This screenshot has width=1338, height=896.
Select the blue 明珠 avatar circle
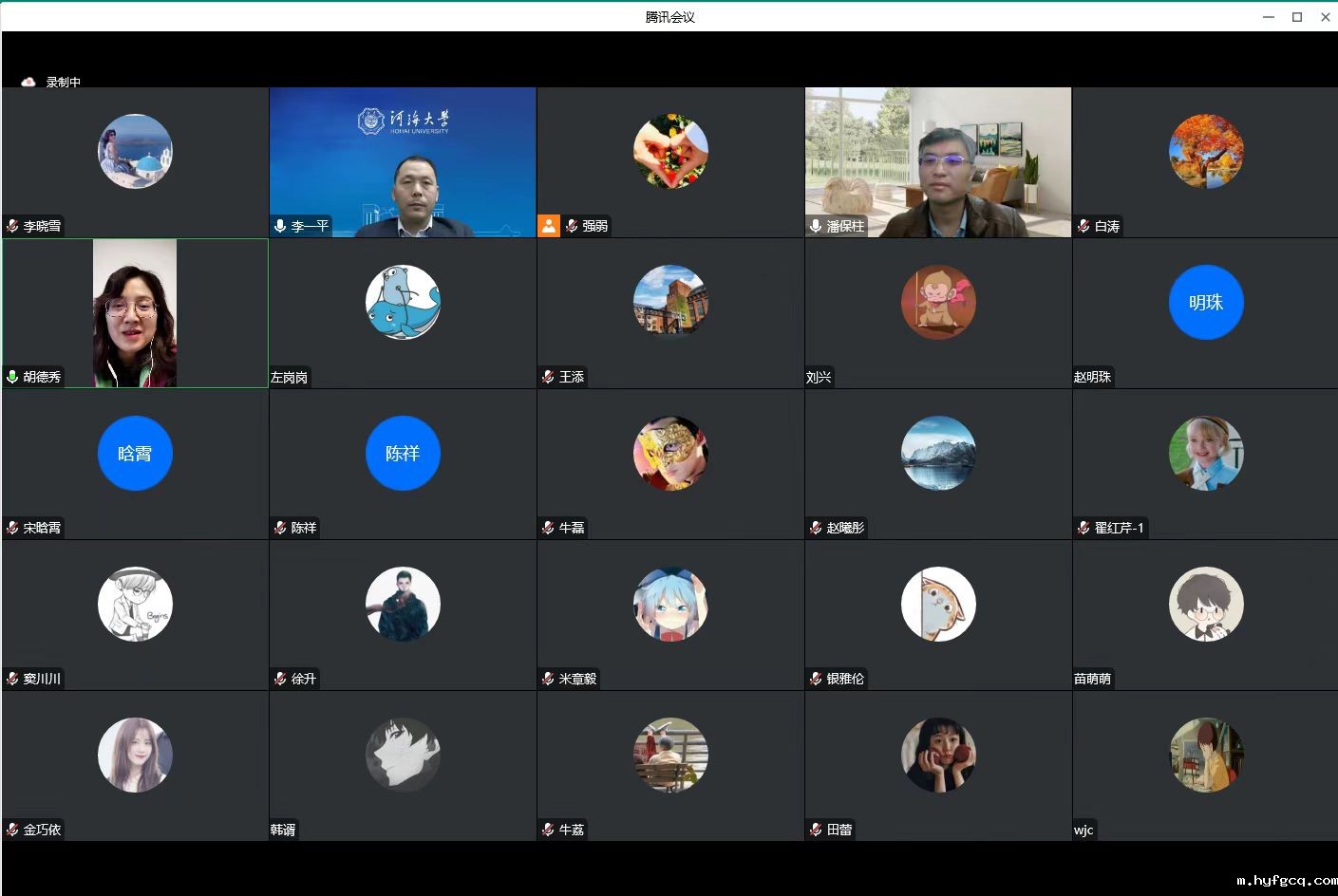1205,303
